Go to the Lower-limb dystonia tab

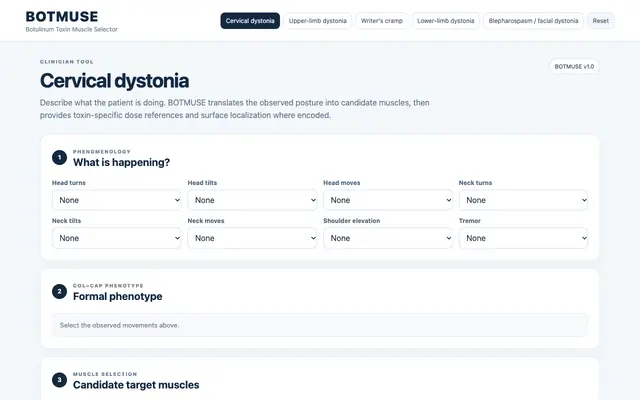click(446, 21)
